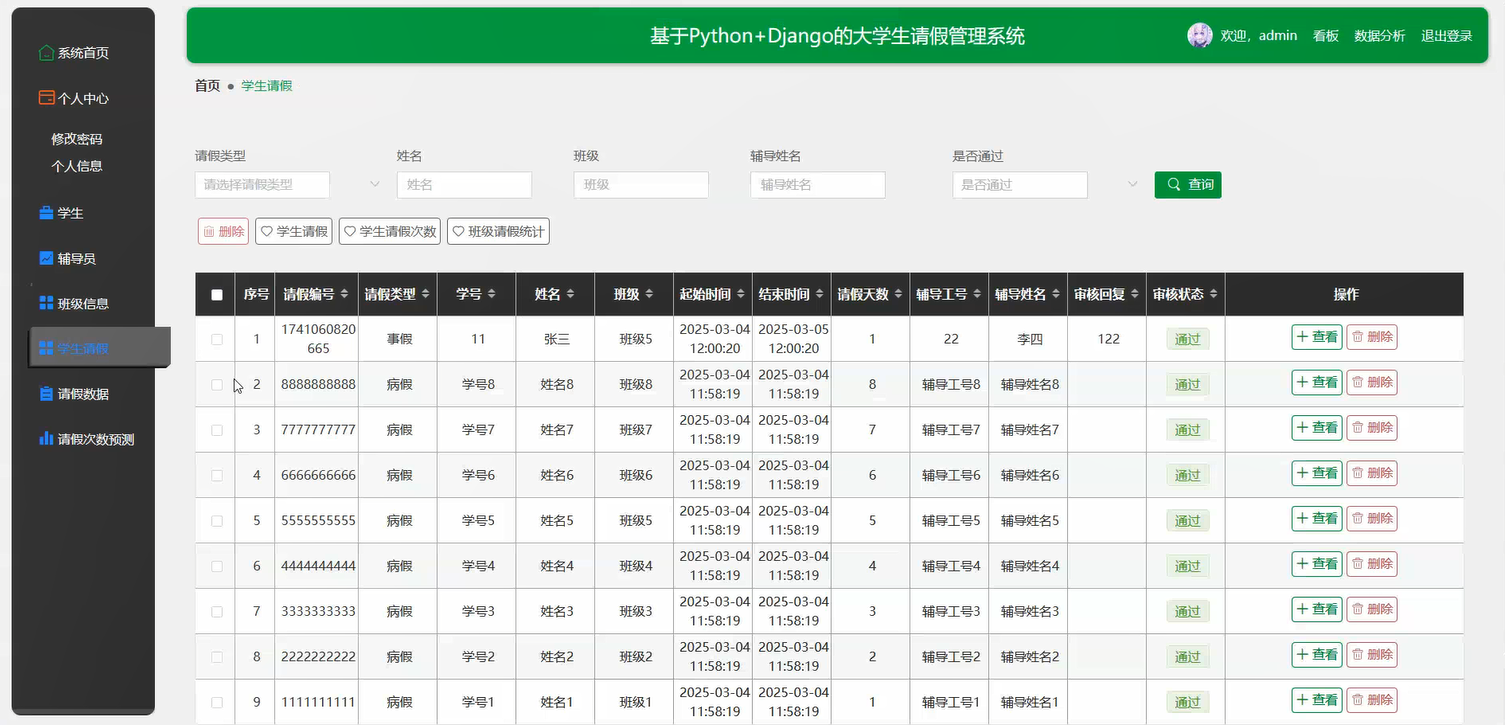Viewport: 1505px width, 725px height.
Task: Open 学生请假 in the sidebar
Action: [100, 348]
